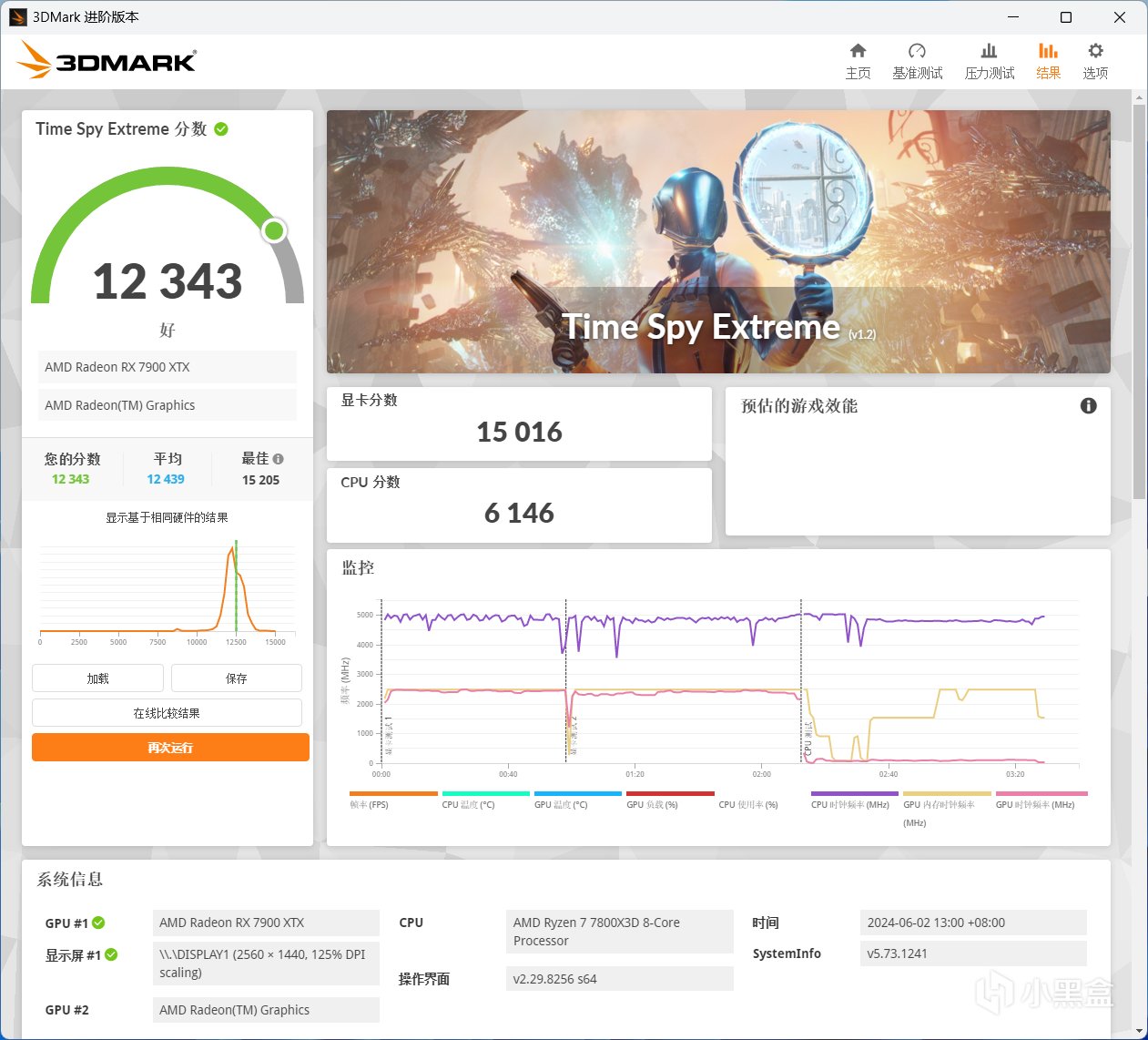Click pink GPU 时钟频率 color bar
The height and width of the screenshot is (1040, 1148).
point(1041,793)
